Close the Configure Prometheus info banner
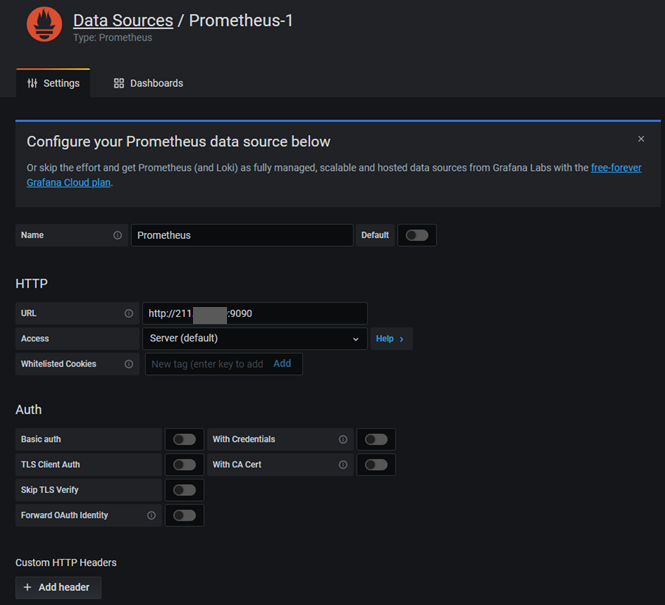 tap(641, 139)
